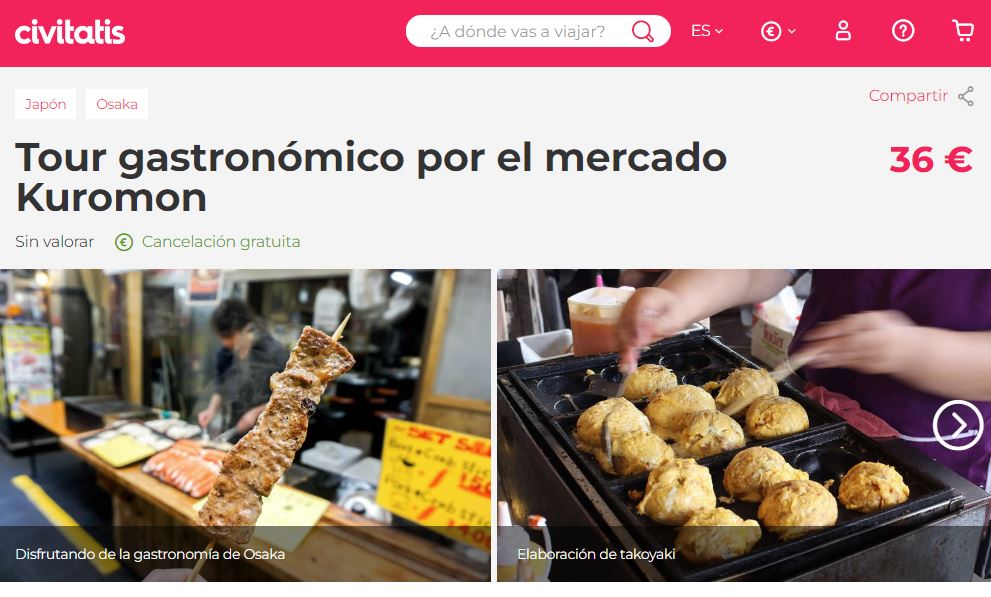Select the Japón breadcrumb tag
Image resolution: width=991 pixels, height=597 pixels.
(46, 104)
